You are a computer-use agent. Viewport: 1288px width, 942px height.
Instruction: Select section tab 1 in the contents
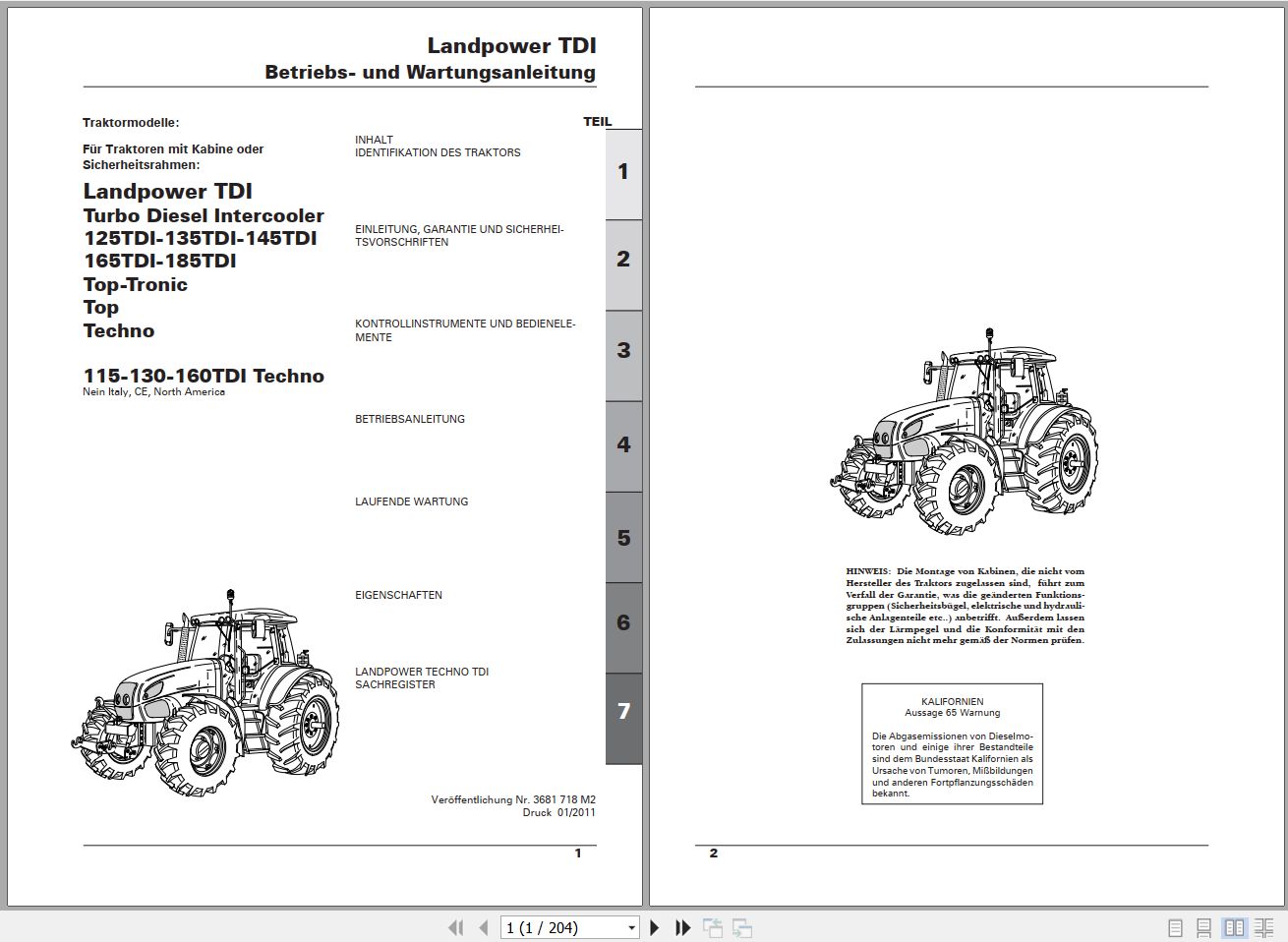622,171
